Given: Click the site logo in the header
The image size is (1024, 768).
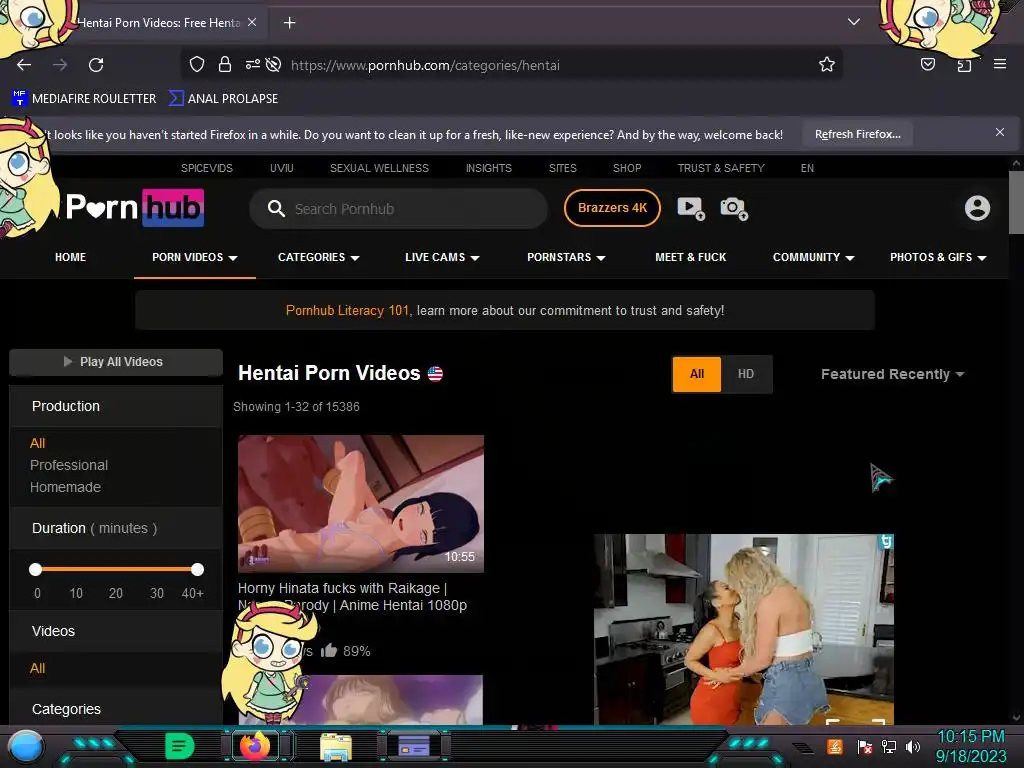Looking at the screenshot, I should point(135,208).
